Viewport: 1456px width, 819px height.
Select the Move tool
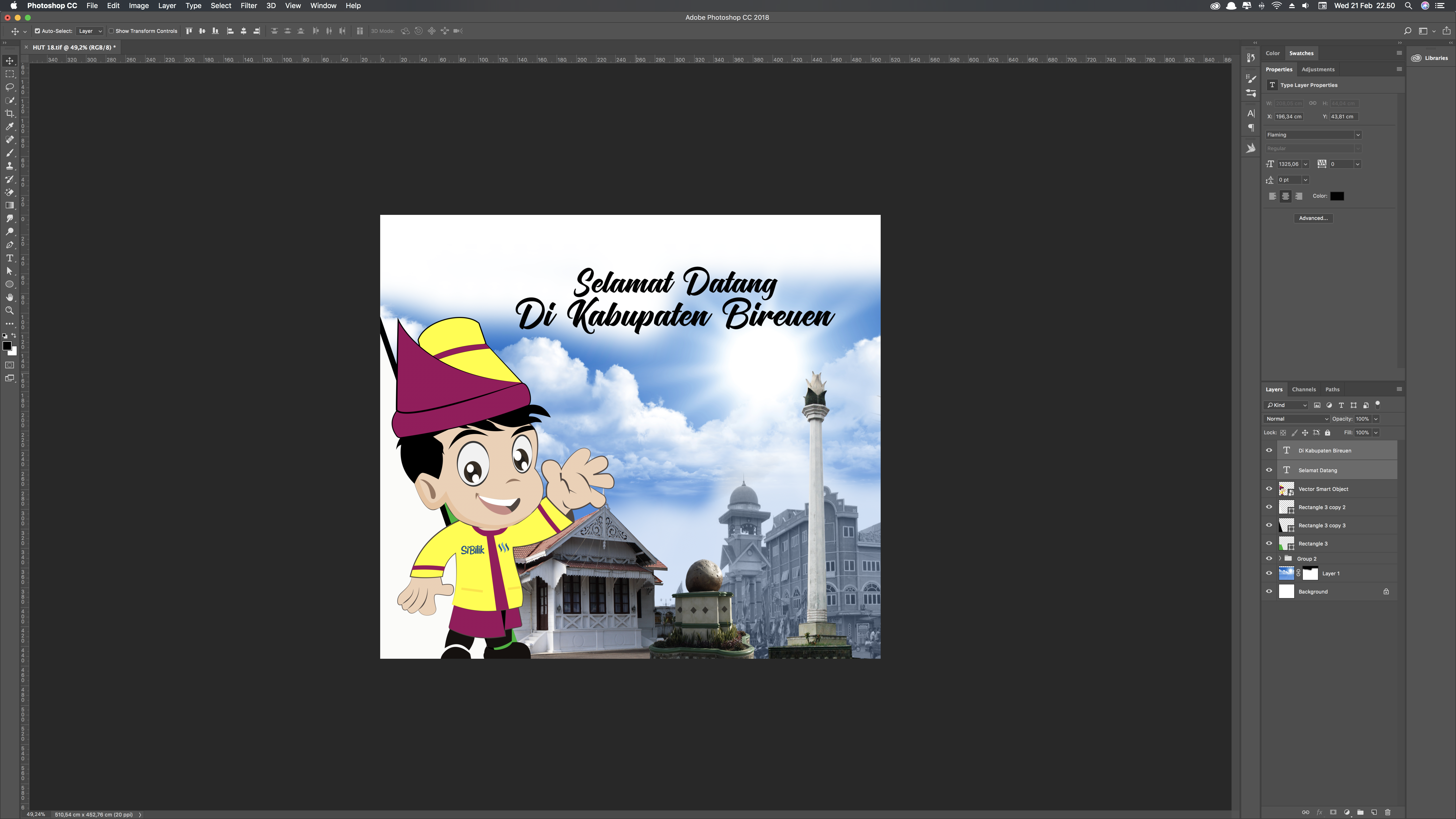(10, 61)
